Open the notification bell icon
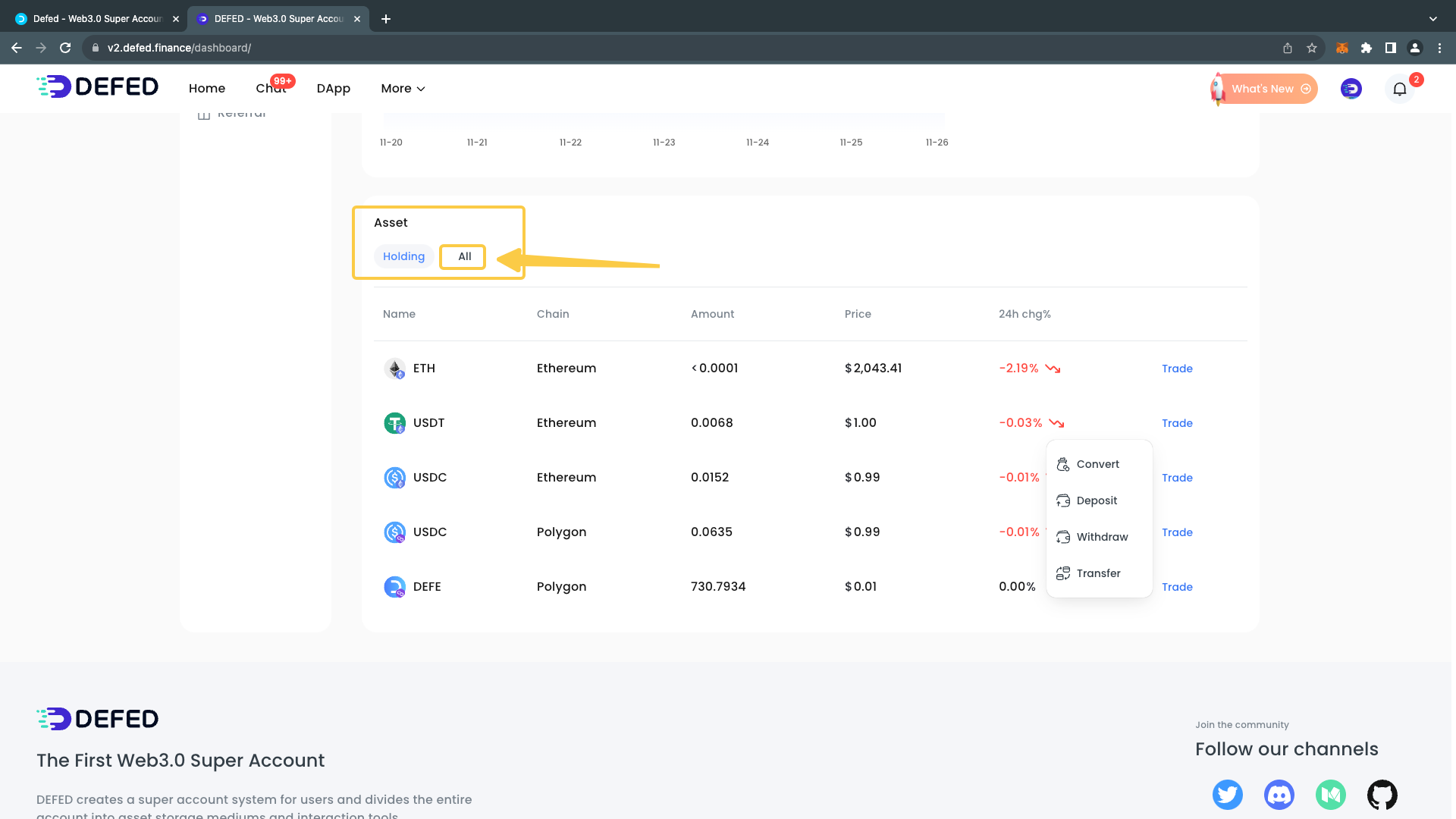 coord(1399,89)
